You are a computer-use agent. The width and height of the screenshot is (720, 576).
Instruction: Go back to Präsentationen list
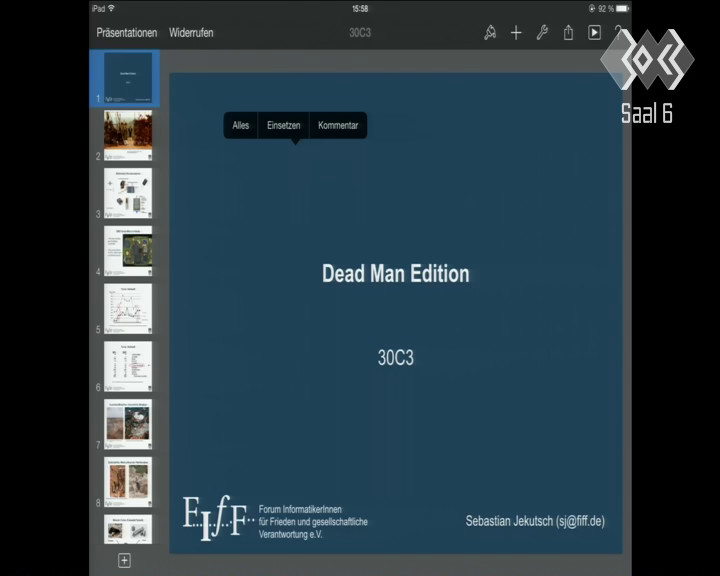[127, 33]
